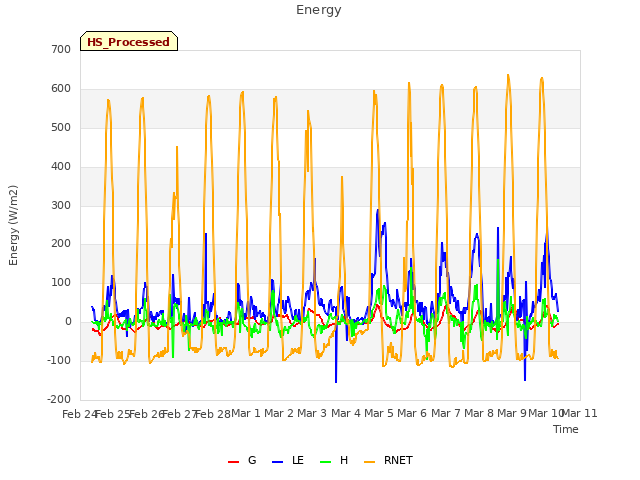Toggle the RNET series legend entry

click(388, 460)
